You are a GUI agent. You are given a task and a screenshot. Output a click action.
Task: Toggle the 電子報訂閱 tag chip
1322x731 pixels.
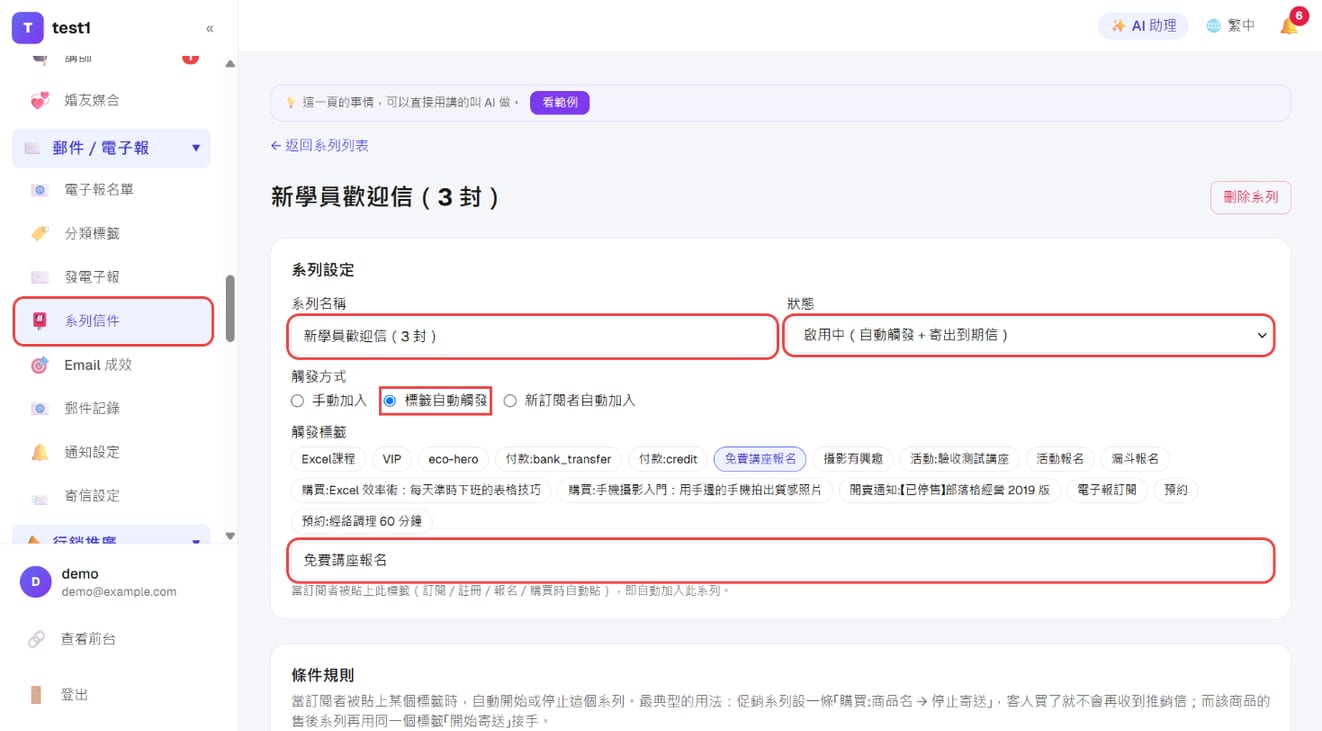click(x=1107, y=490)
